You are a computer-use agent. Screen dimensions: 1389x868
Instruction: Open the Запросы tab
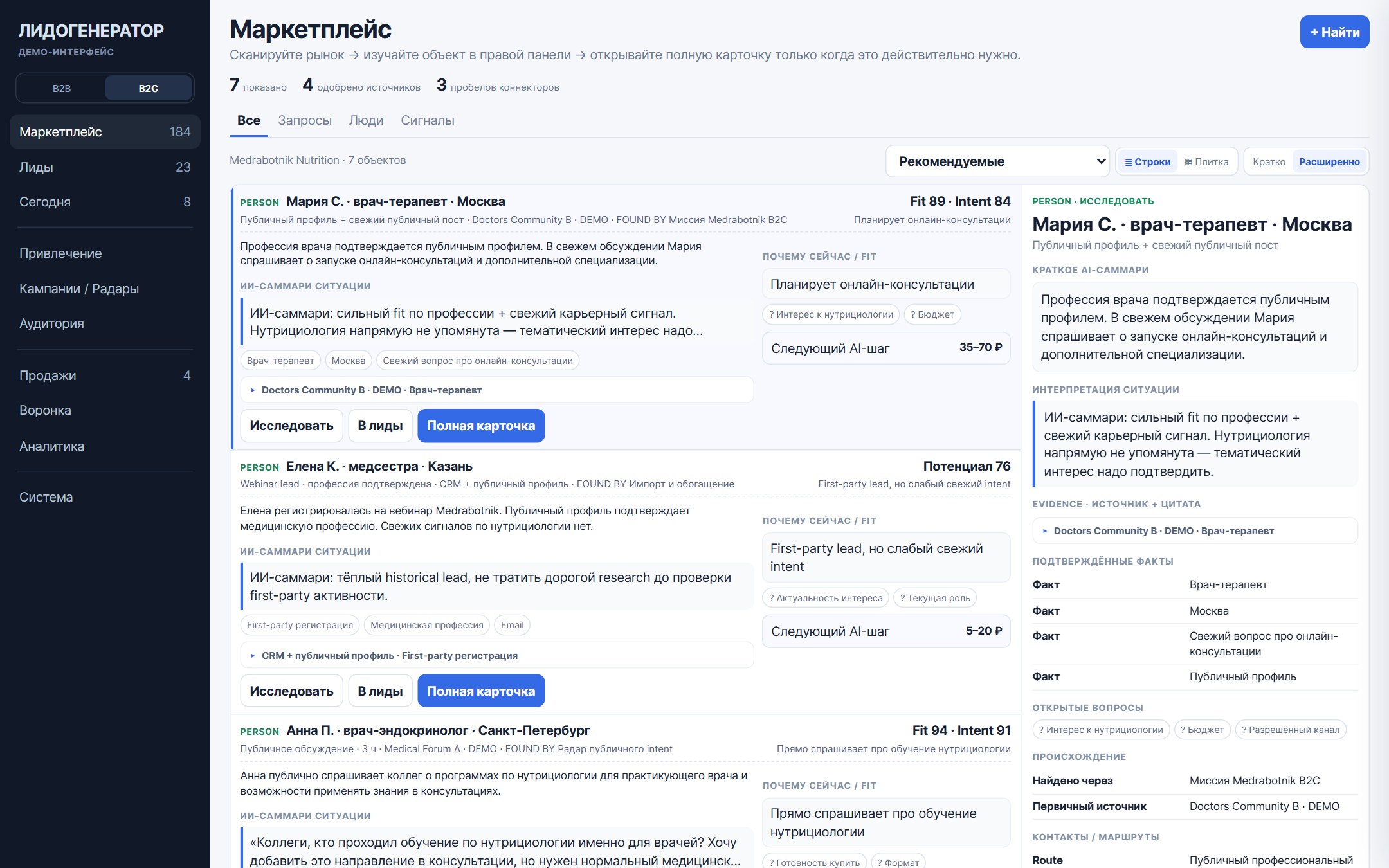[305, 121]
